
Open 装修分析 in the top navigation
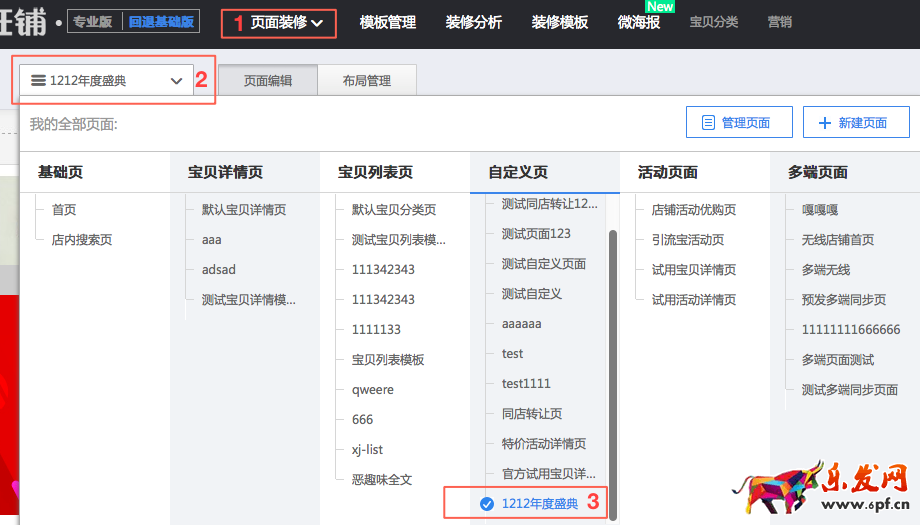tap(474, 22)
